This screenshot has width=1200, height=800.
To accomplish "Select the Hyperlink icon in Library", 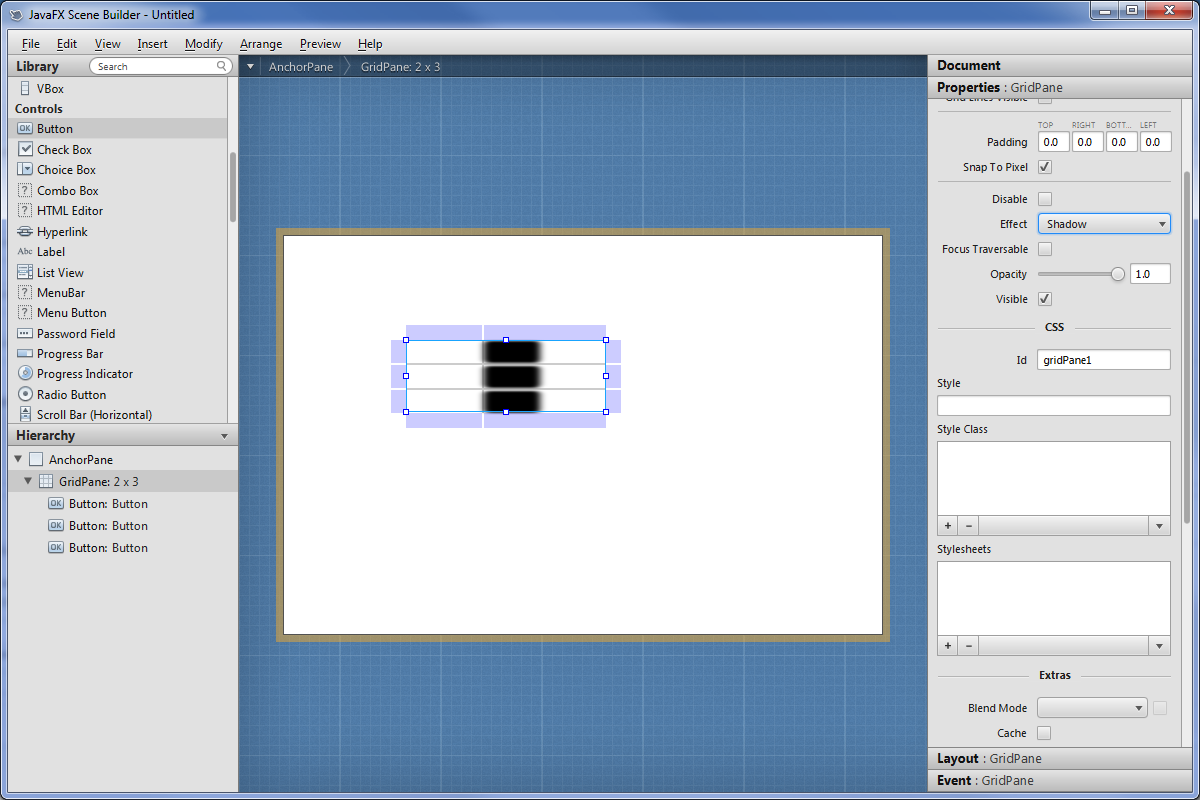I will 25,231.
